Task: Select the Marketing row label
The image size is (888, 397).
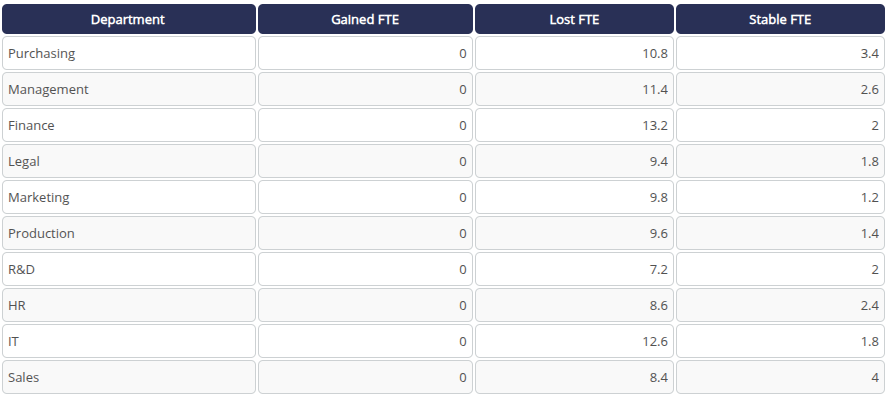Action: click(x=129, y=197)
